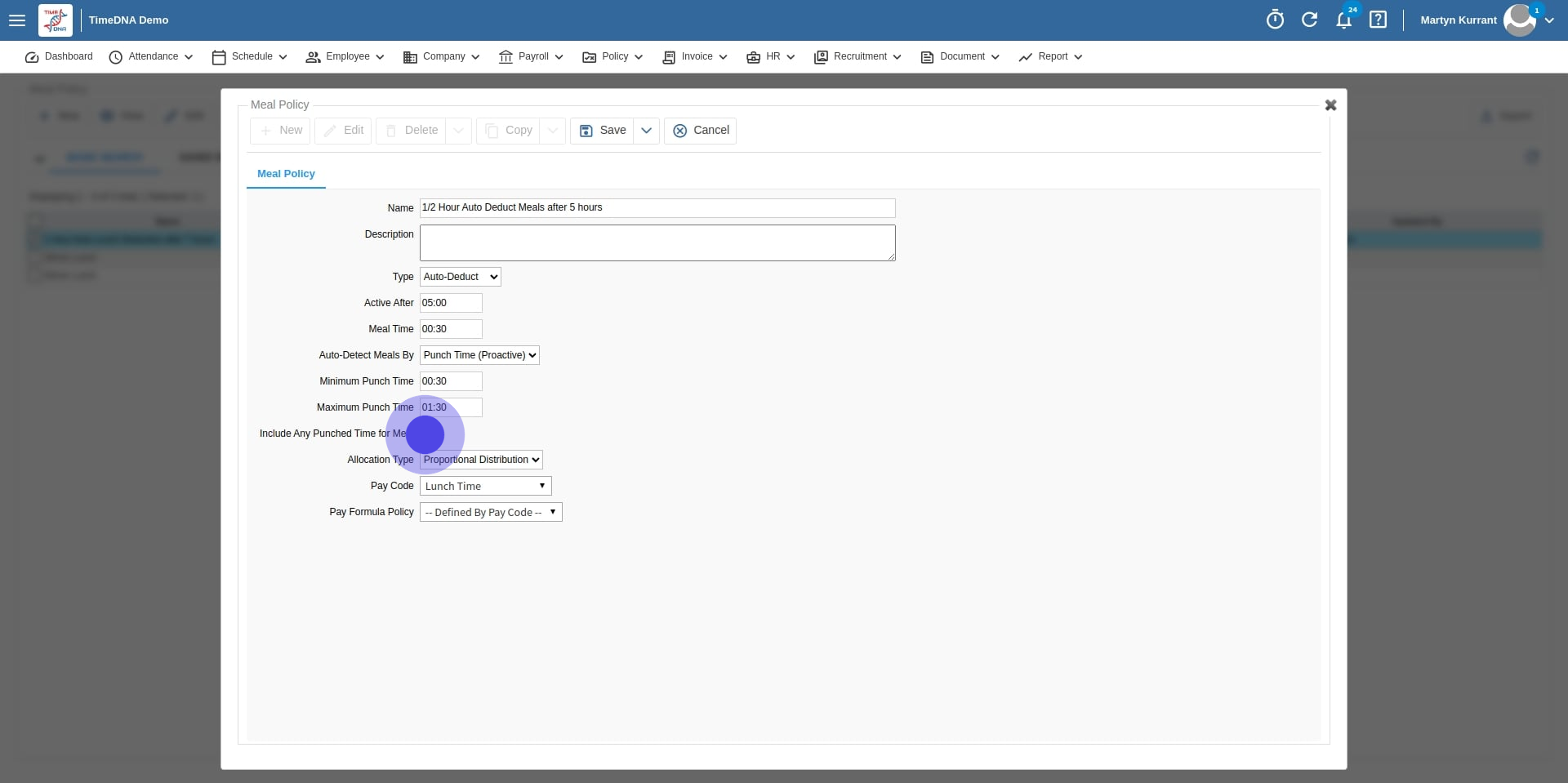Screen dimensions: 1568x783
Task: Expand the Pay Formula Policy dropdown
Action: pos(490,512)
